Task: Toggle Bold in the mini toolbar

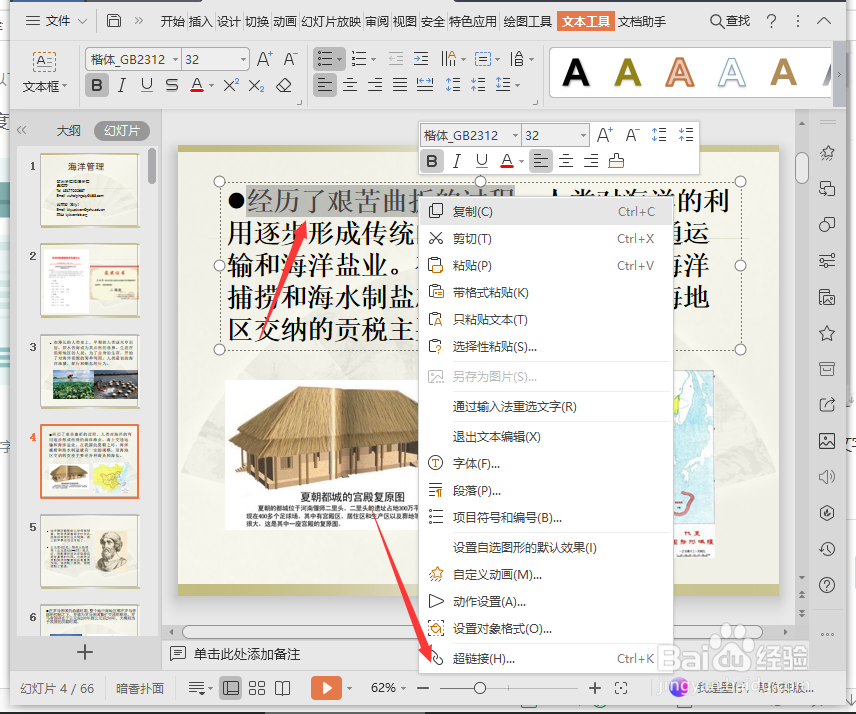Action: pos(432,161)
